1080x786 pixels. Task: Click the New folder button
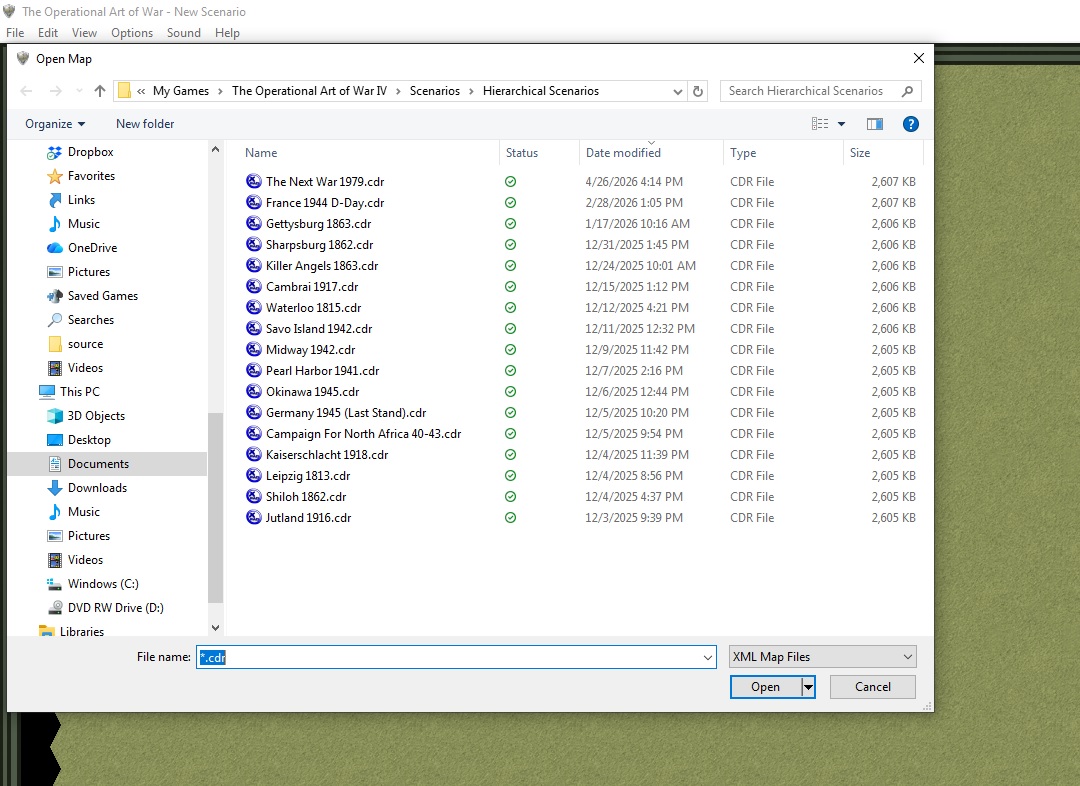click(x=145, y=124)
